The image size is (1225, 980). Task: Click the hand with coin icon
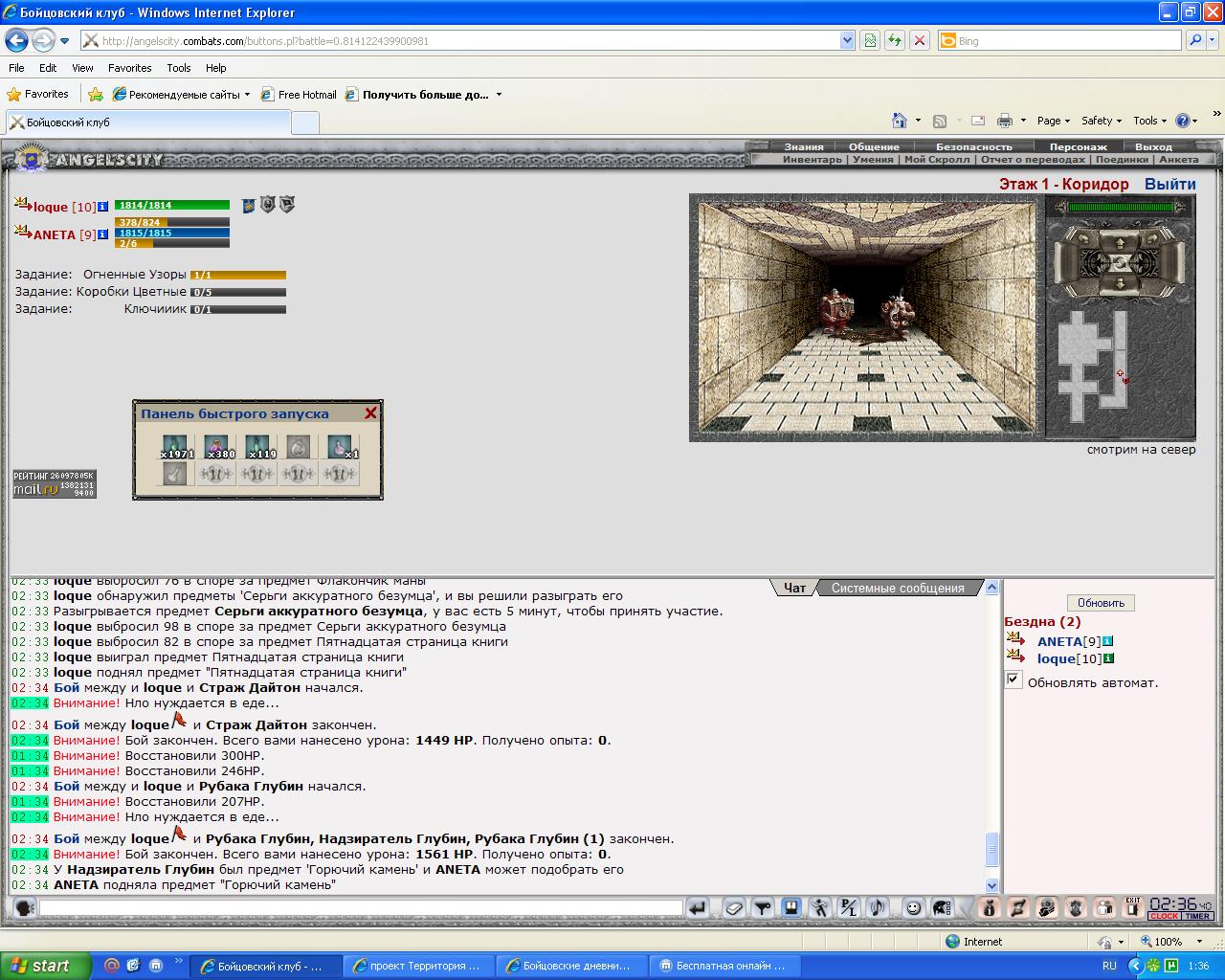point(1047,907)
